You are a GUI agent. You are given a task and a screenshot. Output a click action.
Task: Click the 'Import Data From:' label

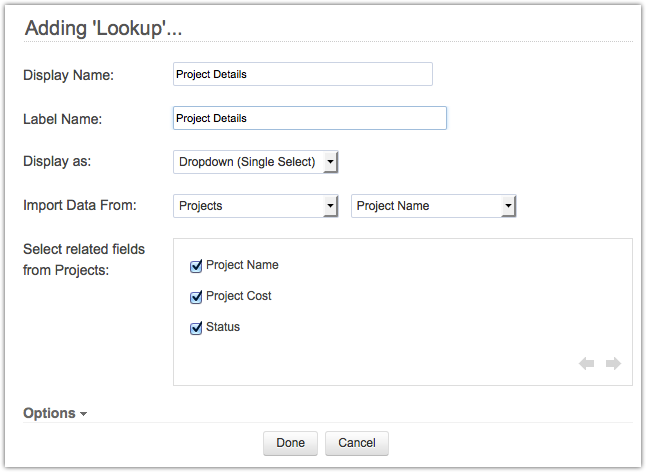click(x=79, y=206)
